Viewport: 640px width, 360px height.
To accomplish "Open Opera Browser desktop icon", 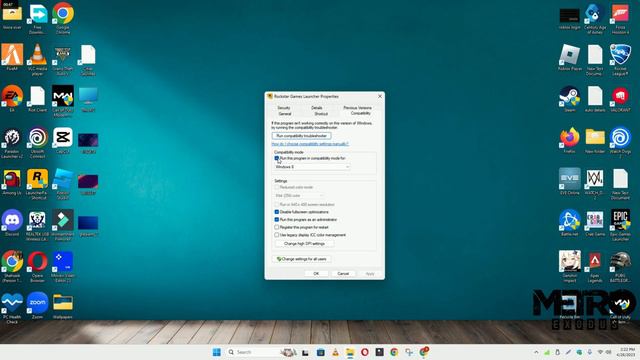I will click(x=37, y=267).
